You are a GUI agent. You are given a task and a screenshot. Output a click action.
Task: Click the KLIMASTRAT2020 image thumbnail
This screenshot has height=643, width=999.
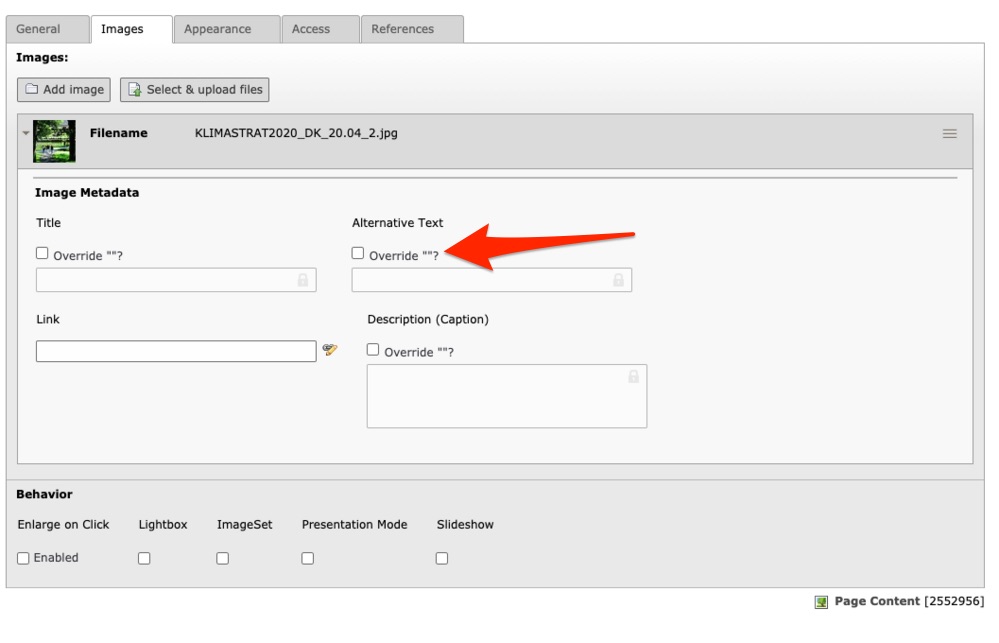tap(54, 141)
